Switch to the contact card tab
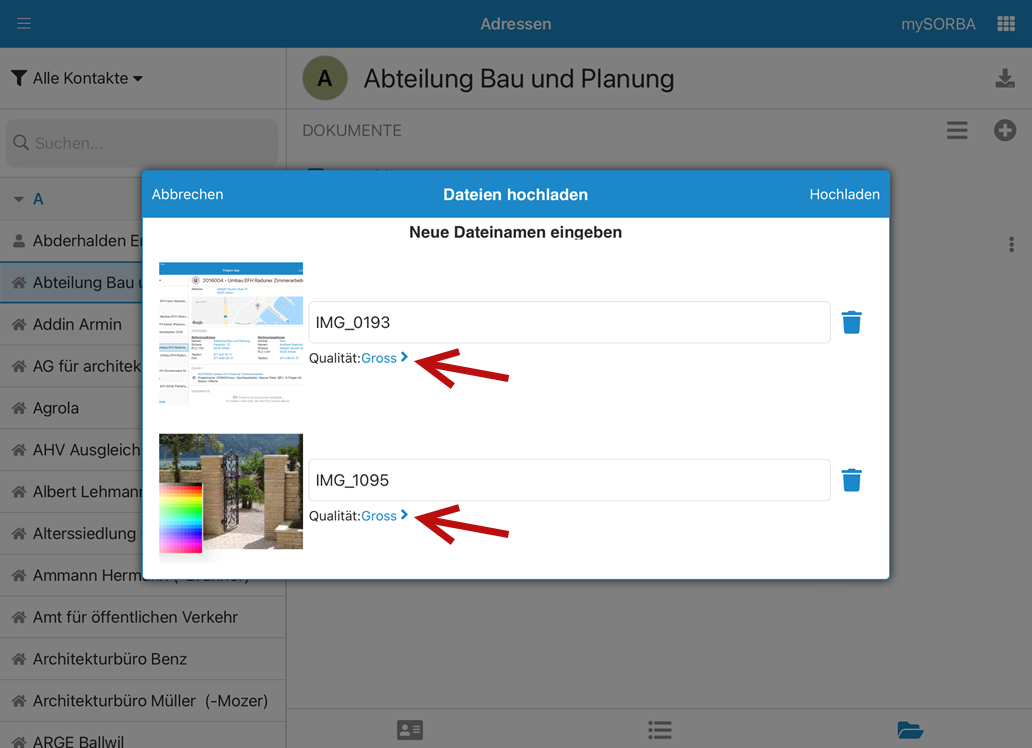 [410, 730]
